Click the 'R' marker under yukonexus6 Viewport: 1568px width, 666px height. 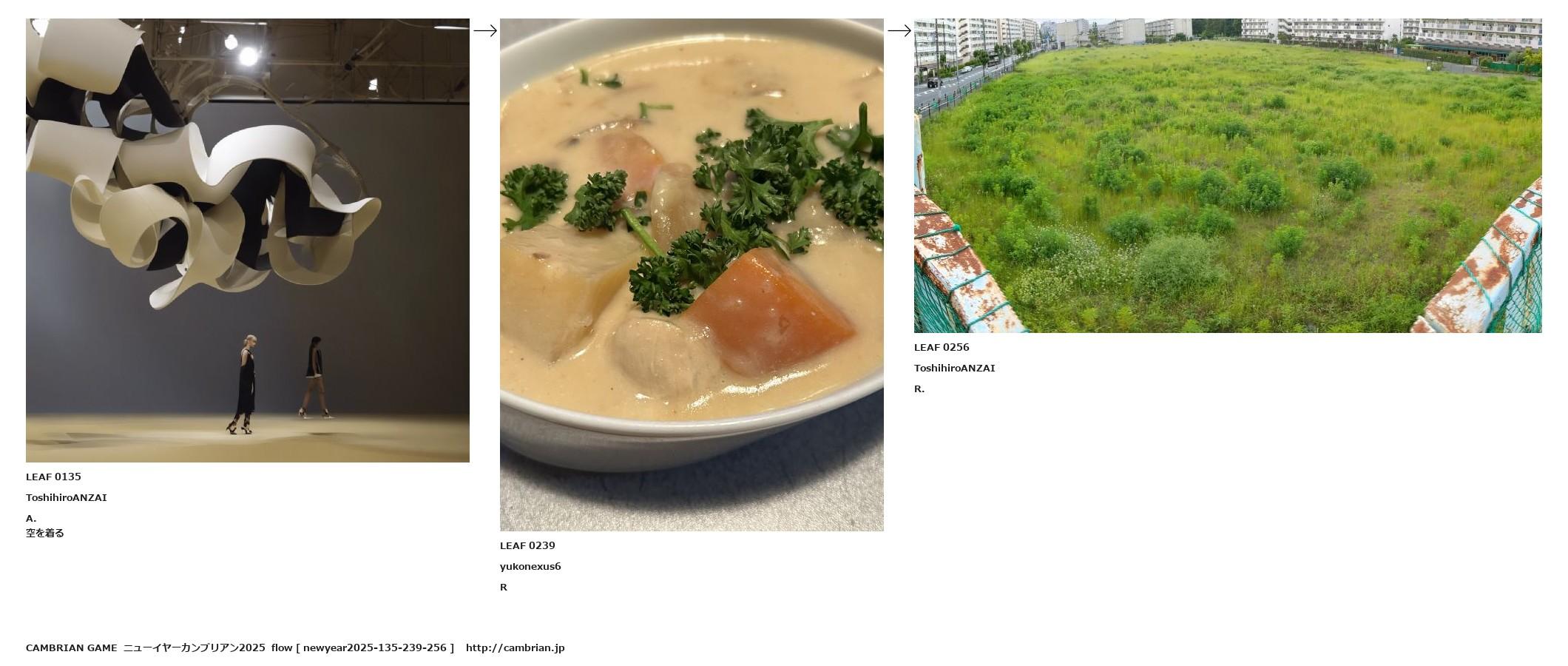(504, 587)
